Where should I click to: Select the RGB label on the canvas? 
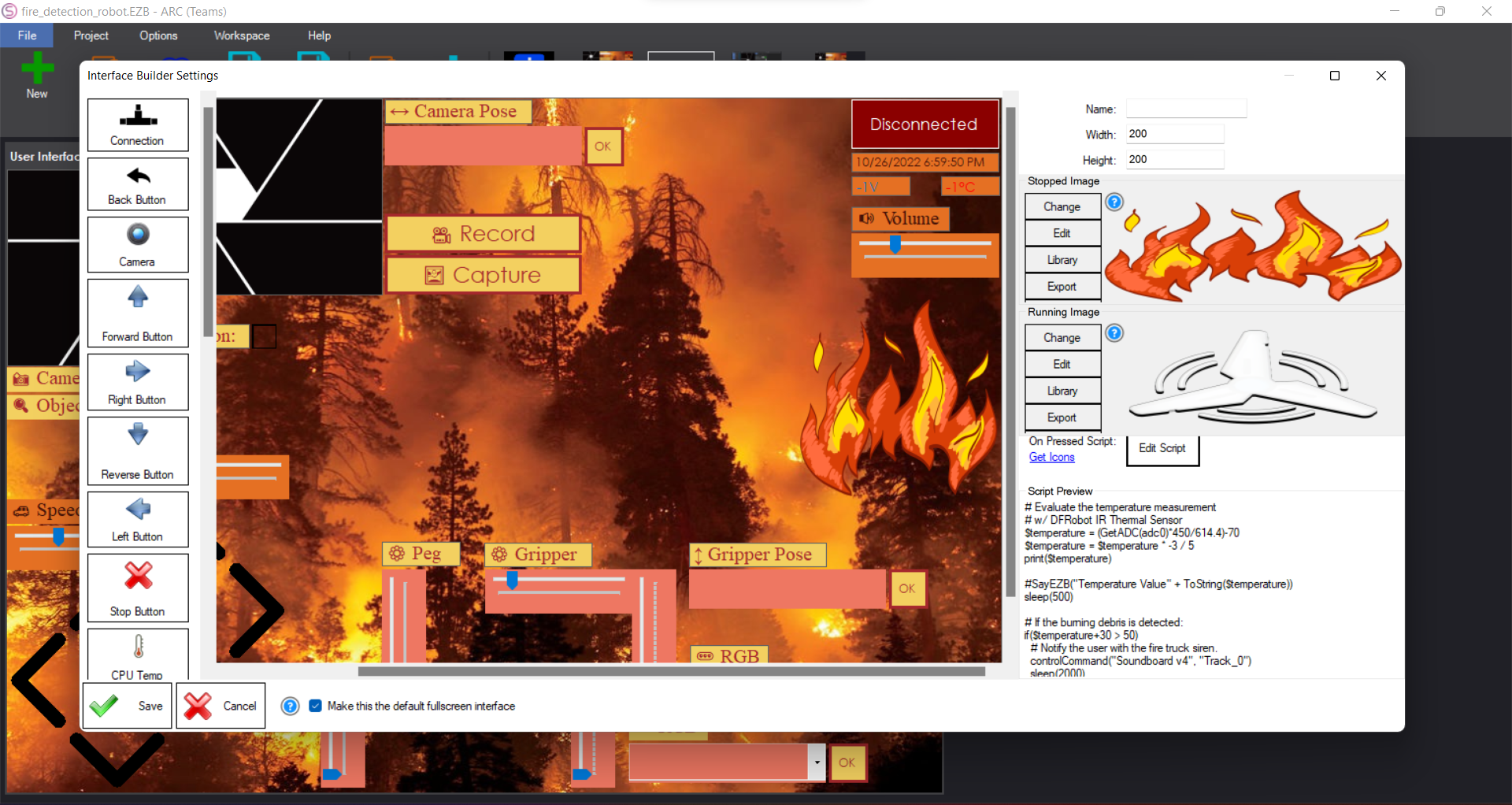pos(729,655)
